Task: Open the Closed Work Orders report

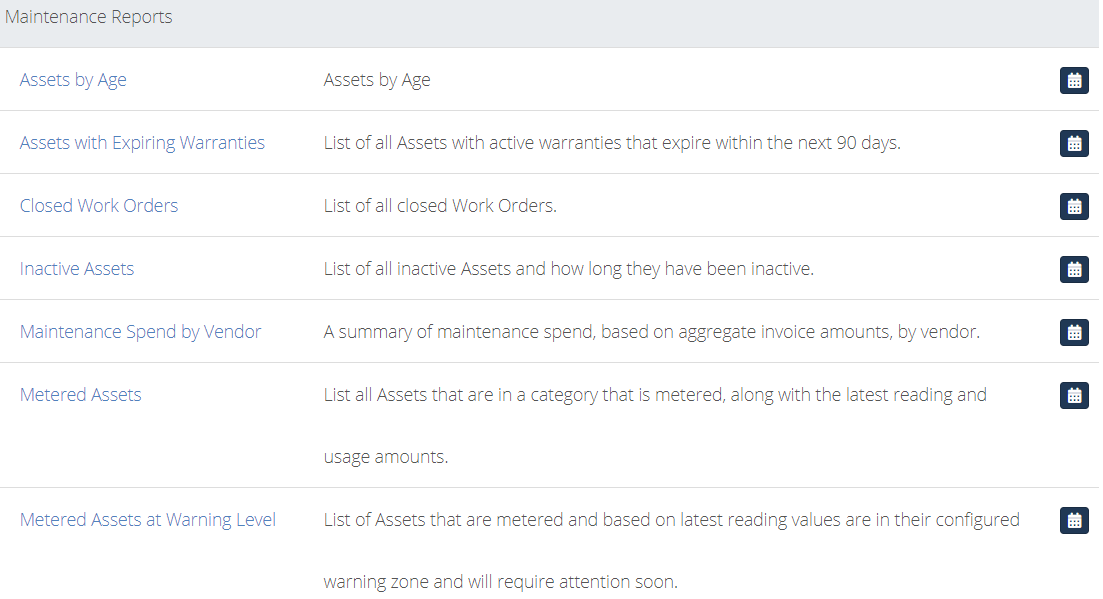Action: 98,205
